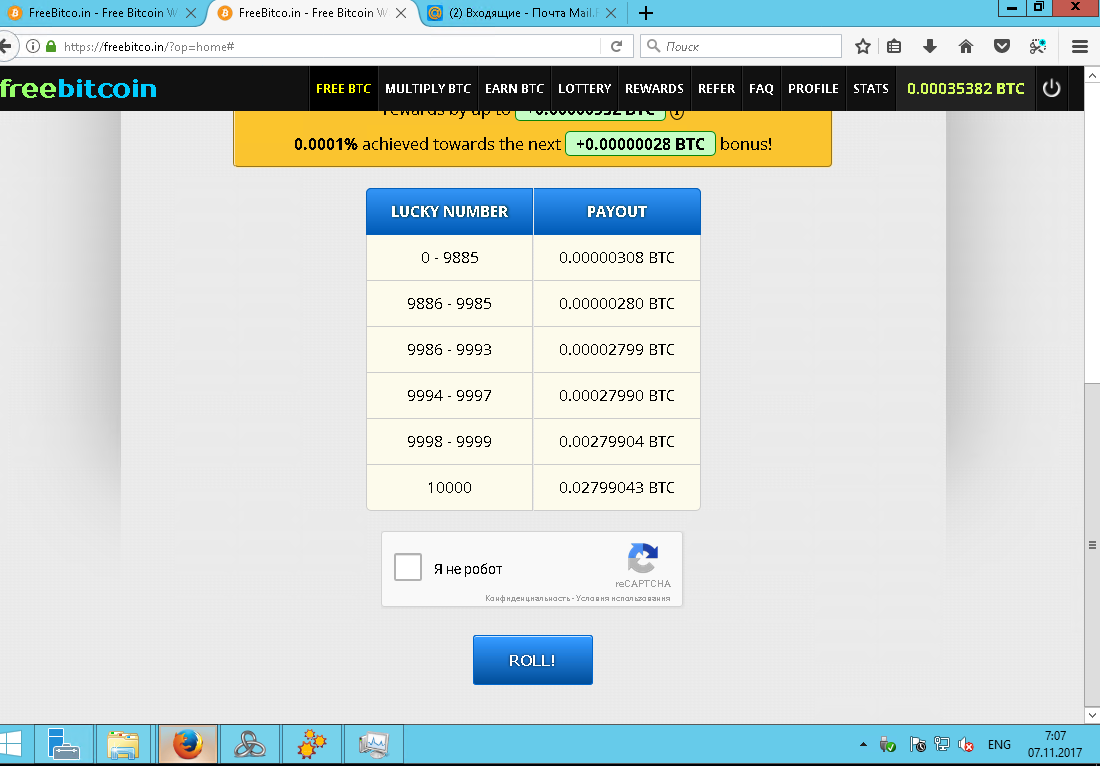Open Server Manager from taskbar
The width and height of the screenshot is (1100, 766).
[x=64, y=744]
